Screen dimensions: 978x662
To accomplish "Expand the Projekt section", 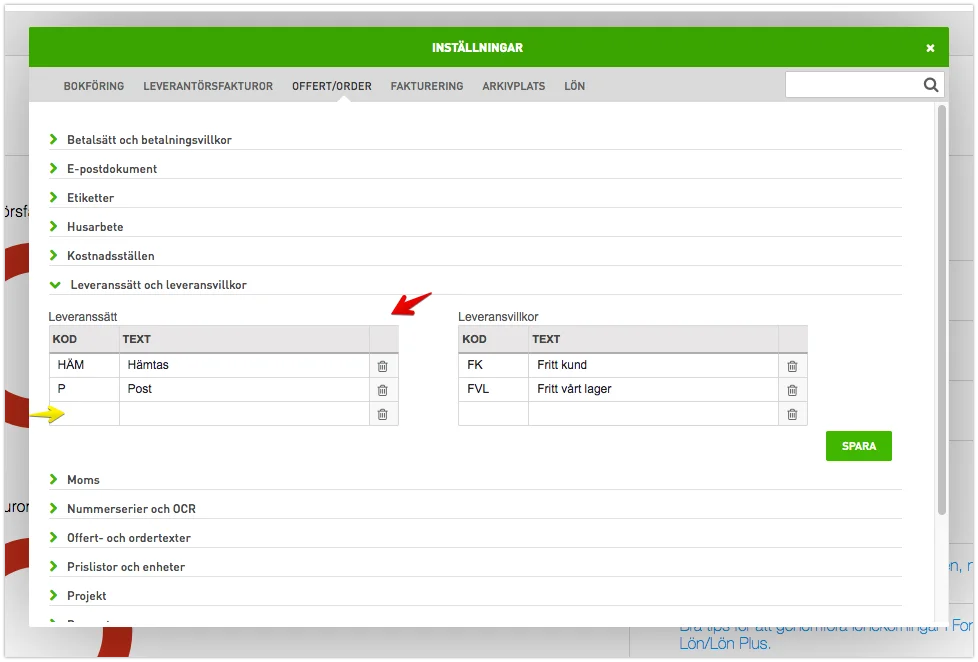I will [475, 596].
